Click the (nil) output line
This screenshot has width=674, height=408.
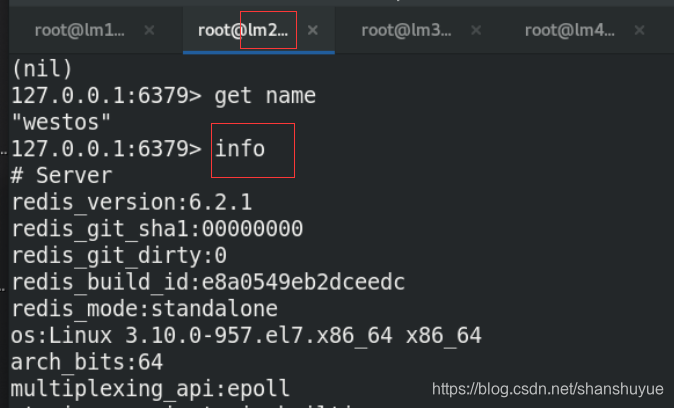click(42, 69)
